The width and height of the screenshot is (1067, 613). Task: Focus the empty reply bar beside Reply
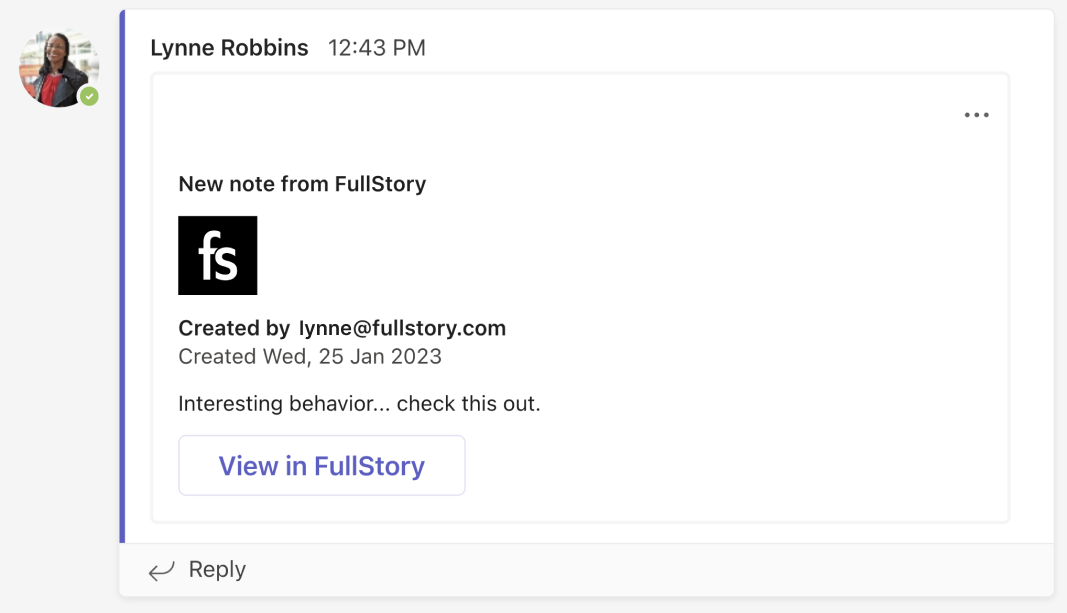point(646,570)
